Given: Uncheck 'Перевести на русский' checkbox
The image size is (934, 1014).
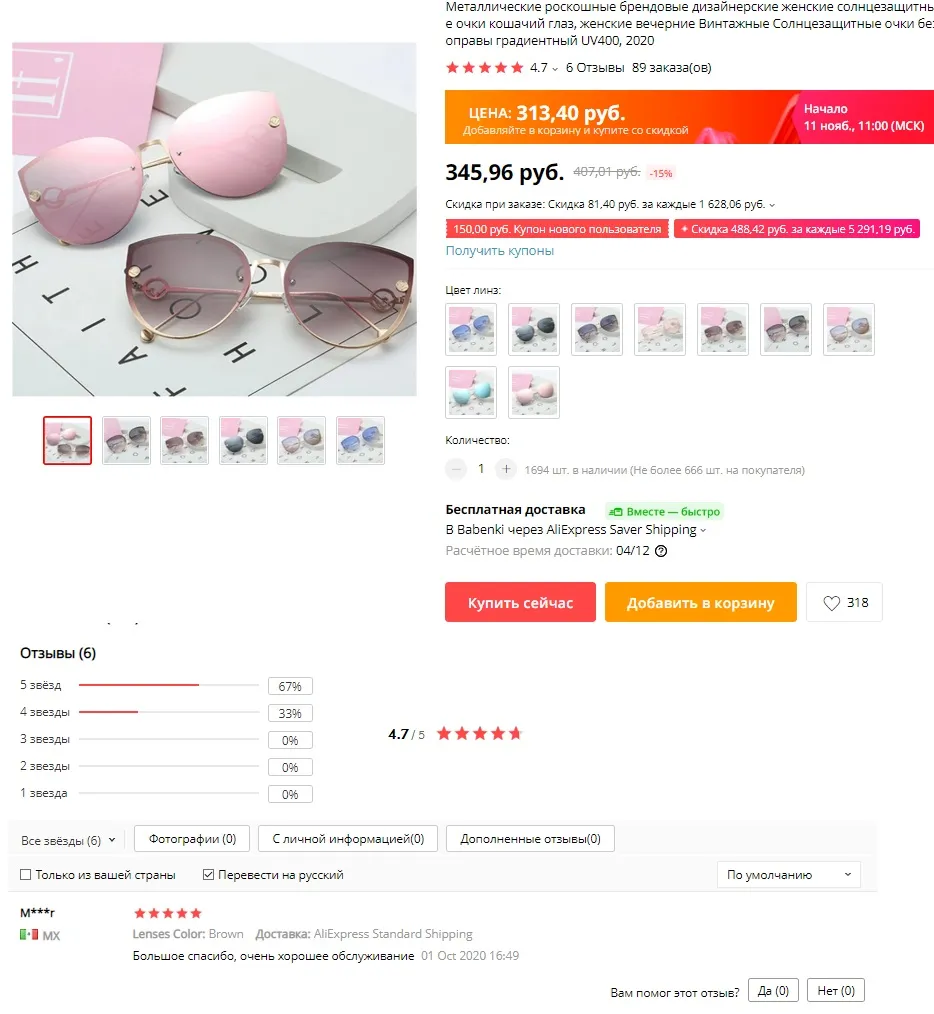Looking at the screenshot, I should click(x=208, y=875).
